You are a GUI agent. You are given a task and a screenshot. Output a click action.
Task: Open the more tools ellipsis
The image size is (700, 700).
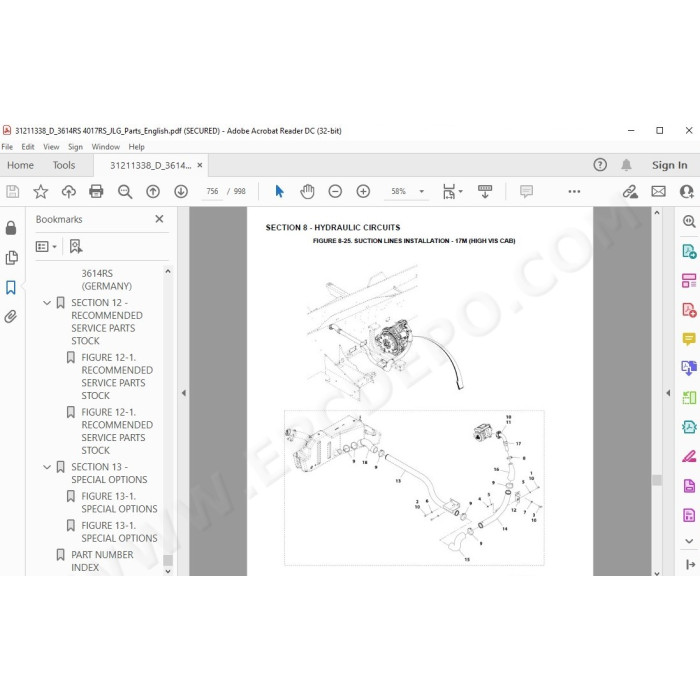574,192
